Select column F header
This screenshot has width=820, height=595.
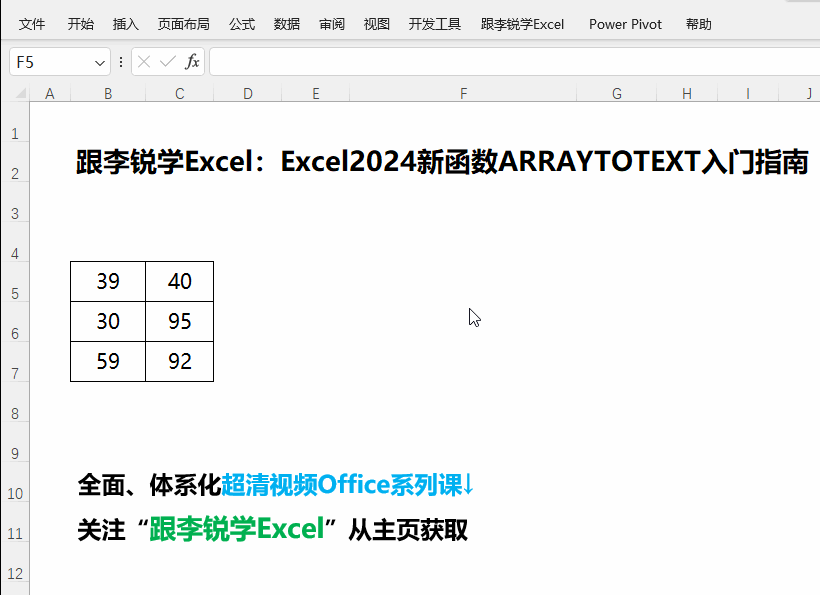[x=463, y=94]
